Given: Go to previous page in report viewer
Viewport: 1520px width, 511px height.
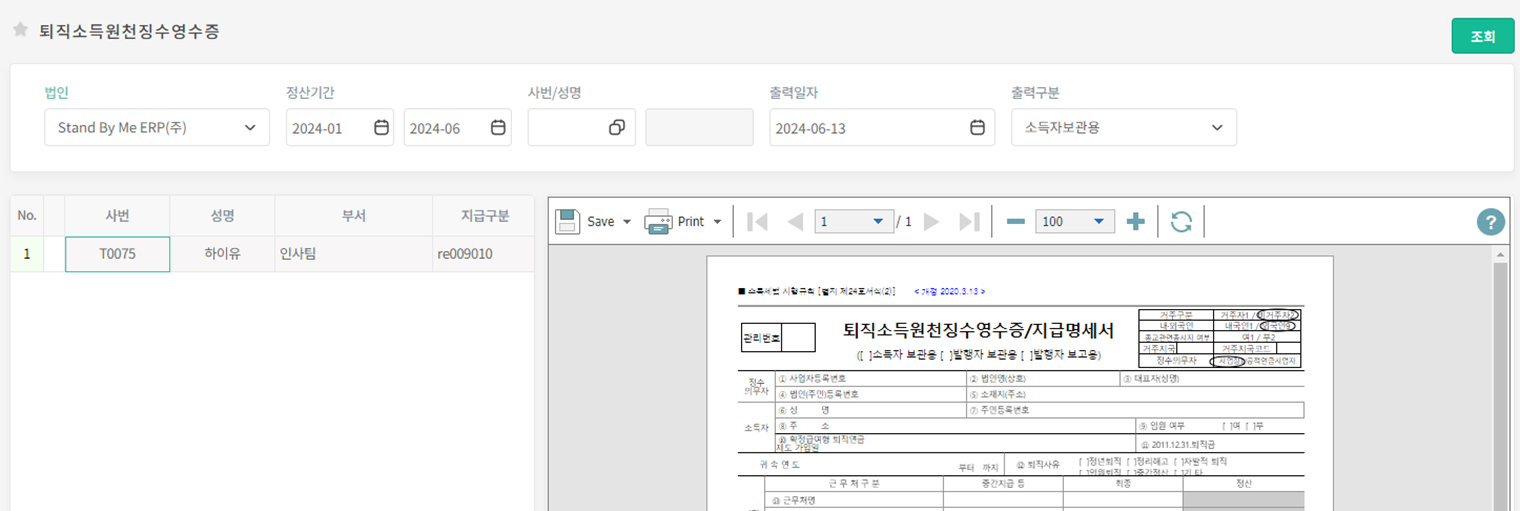Looking at the screenshot, I should coord(795,222).
